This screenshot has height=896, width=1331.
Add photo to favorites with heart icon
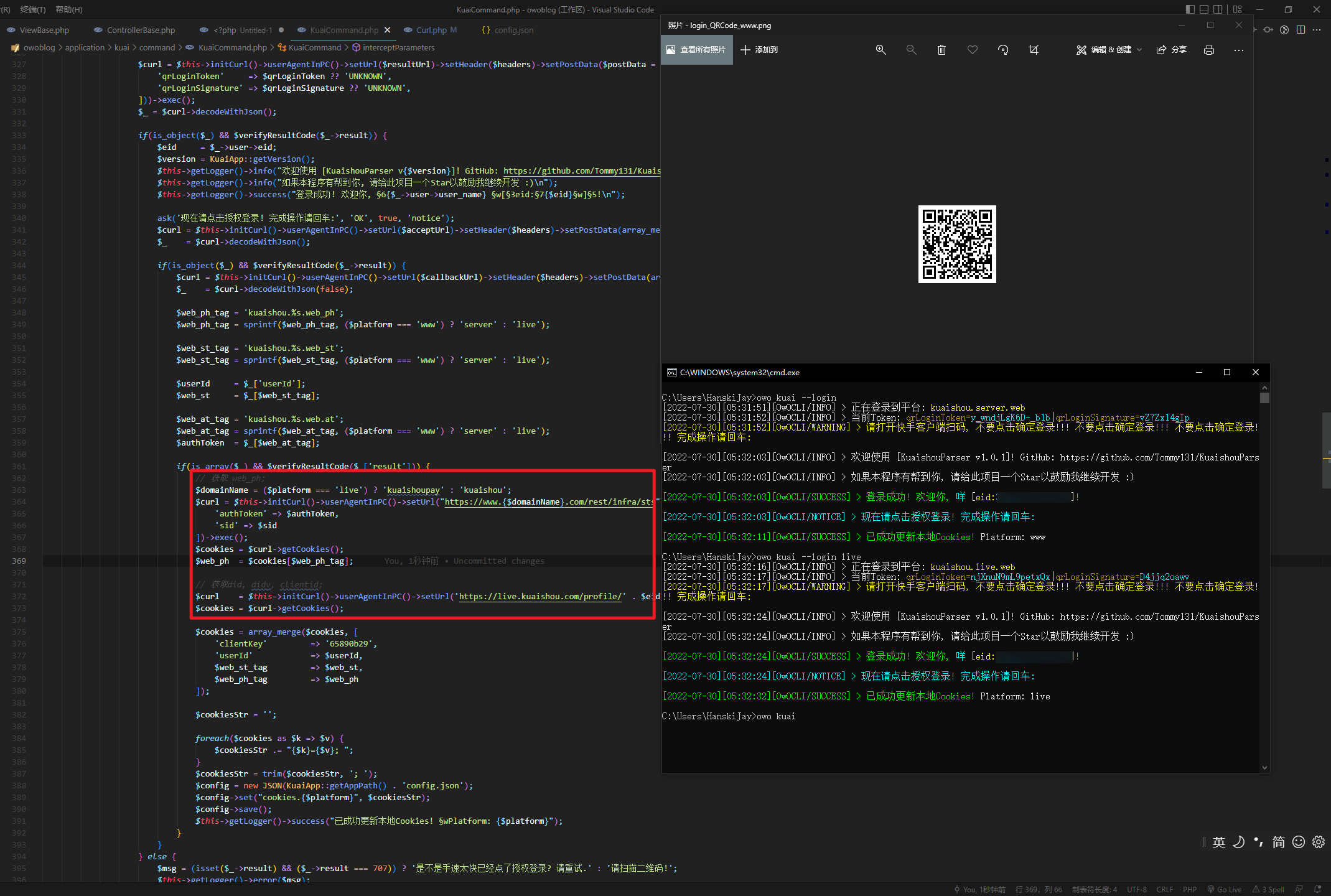(x=973, y=50)
